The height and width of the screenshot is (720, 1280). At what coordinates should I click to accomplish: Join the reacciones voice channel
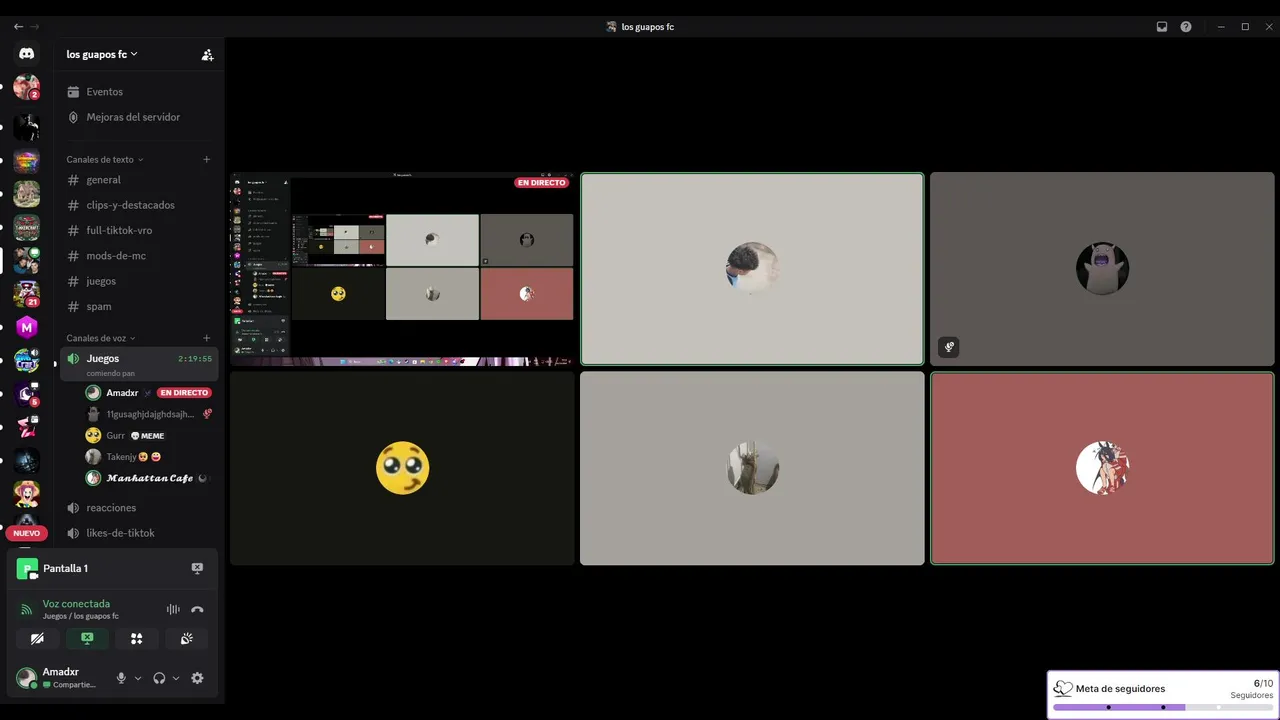tap(139, 508)
